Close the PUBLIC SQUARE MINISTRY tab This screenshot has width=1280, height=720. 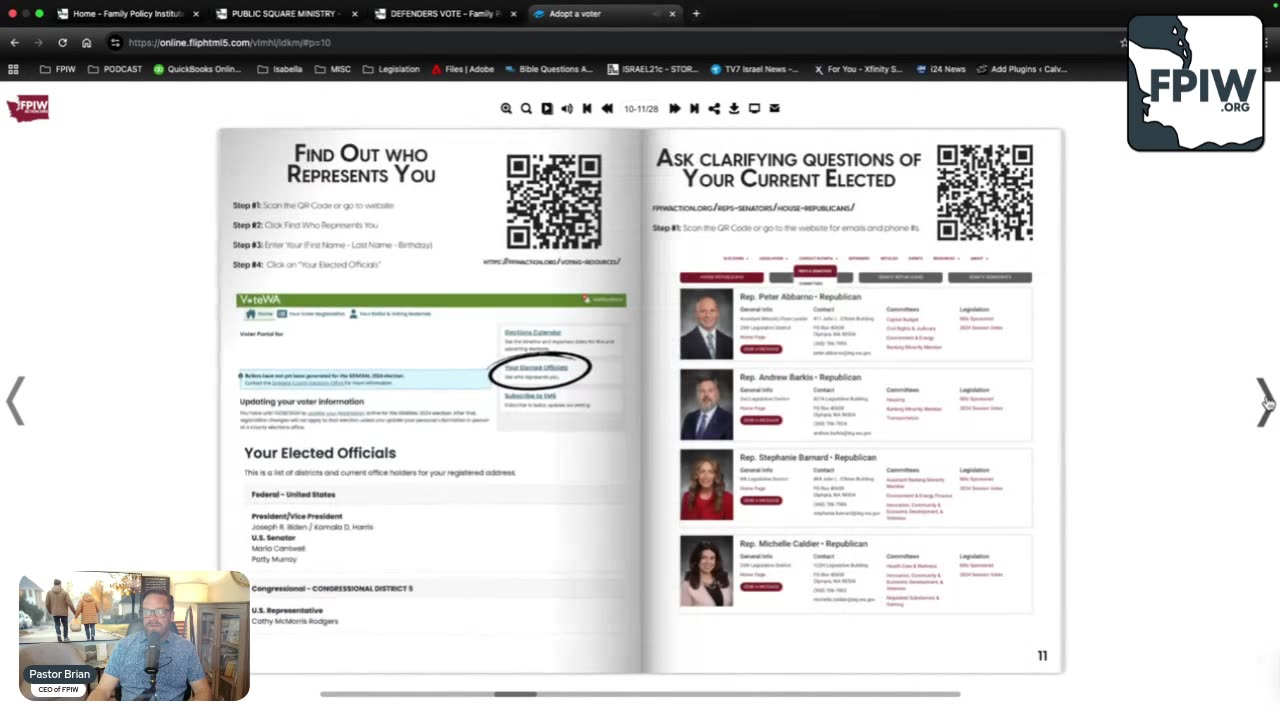click(354, 14)
